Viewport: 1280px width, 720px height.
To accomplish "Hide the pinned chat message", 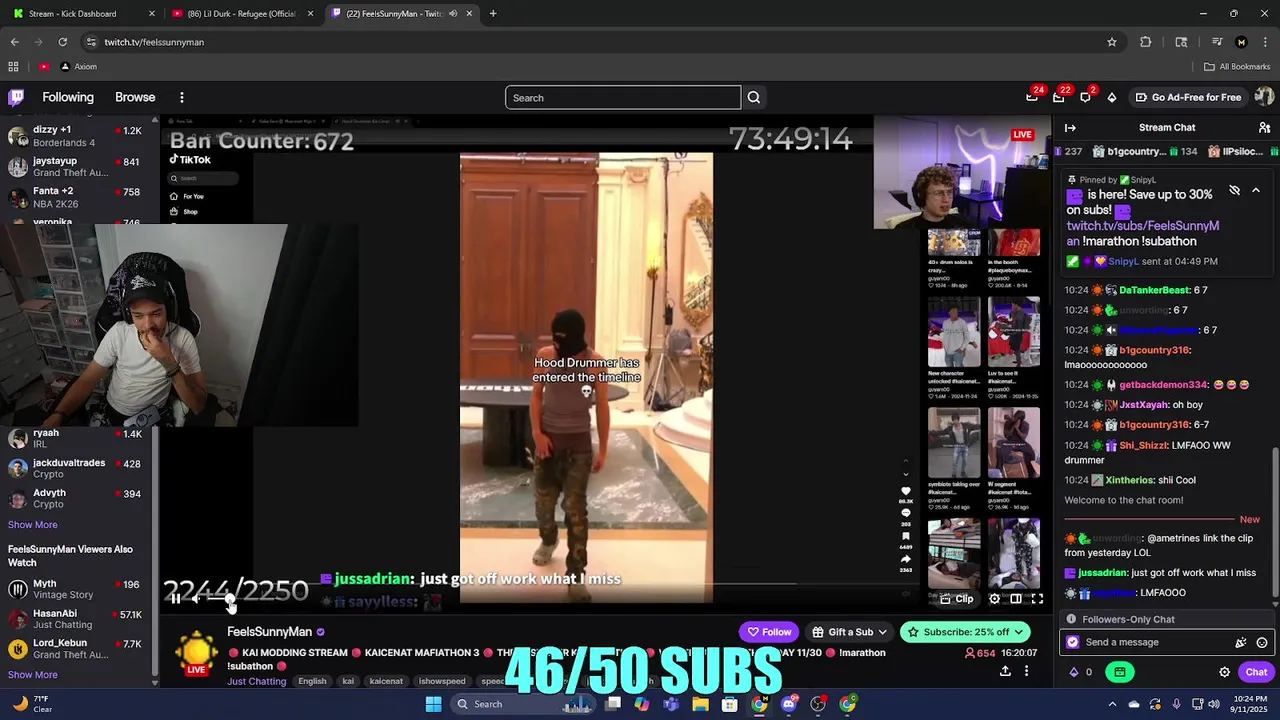I will tap(1234, 190).
